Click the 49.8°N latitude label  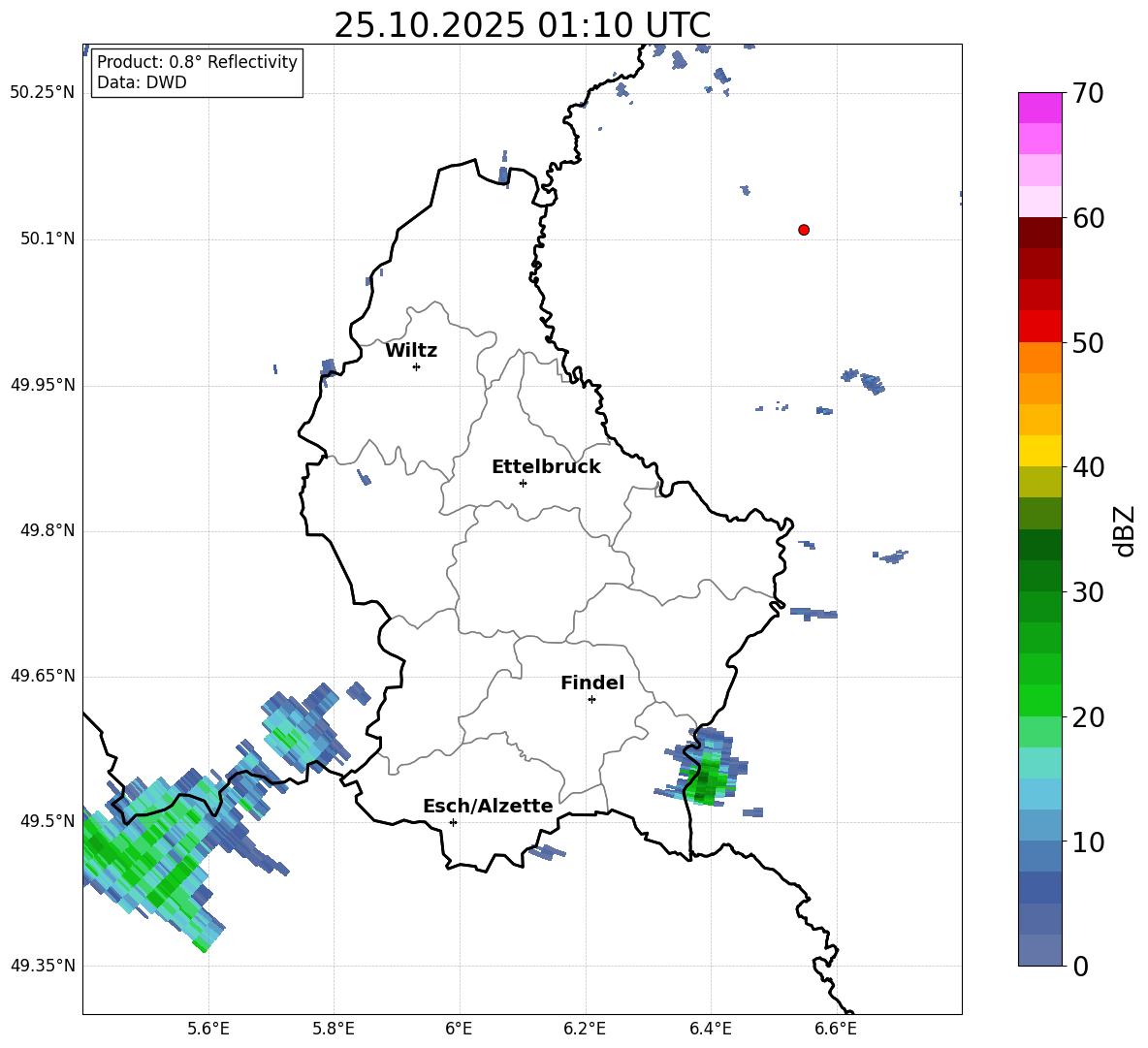pos(48,530)
